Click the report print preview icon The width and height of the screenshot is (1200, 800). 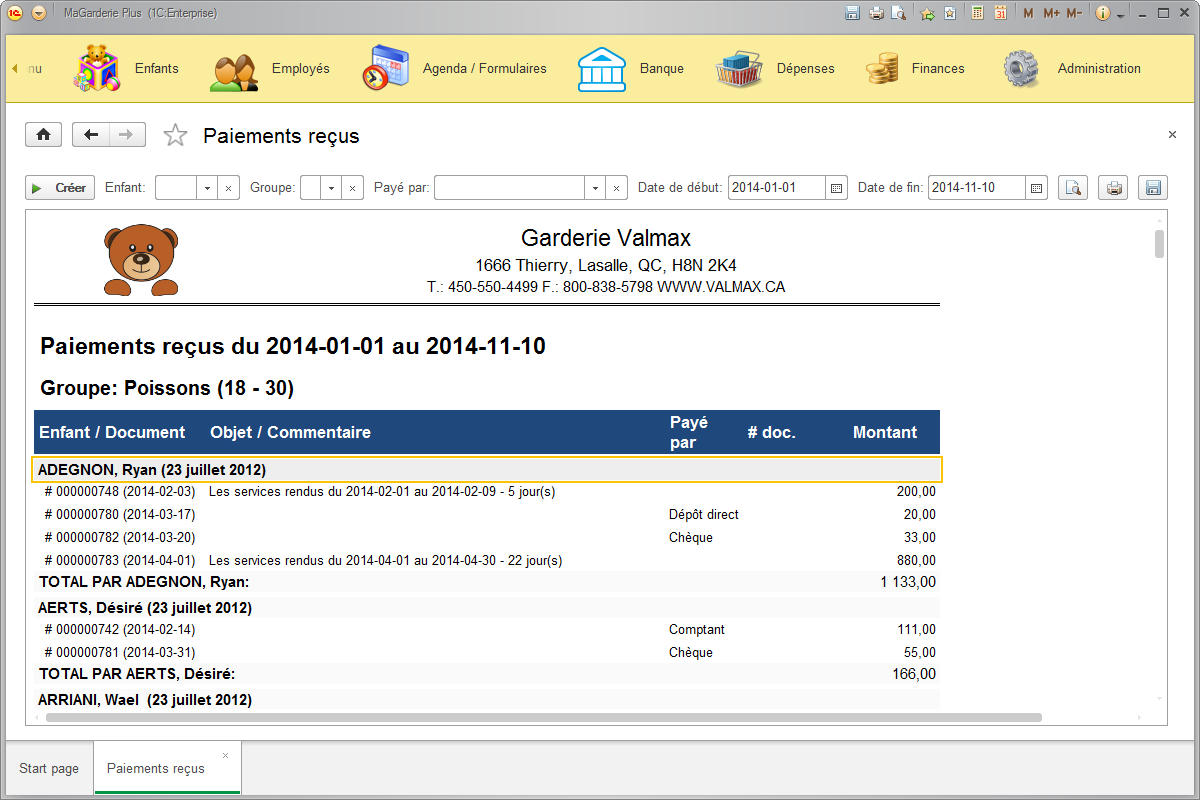pyautogui.click(x=1073, y=188)
